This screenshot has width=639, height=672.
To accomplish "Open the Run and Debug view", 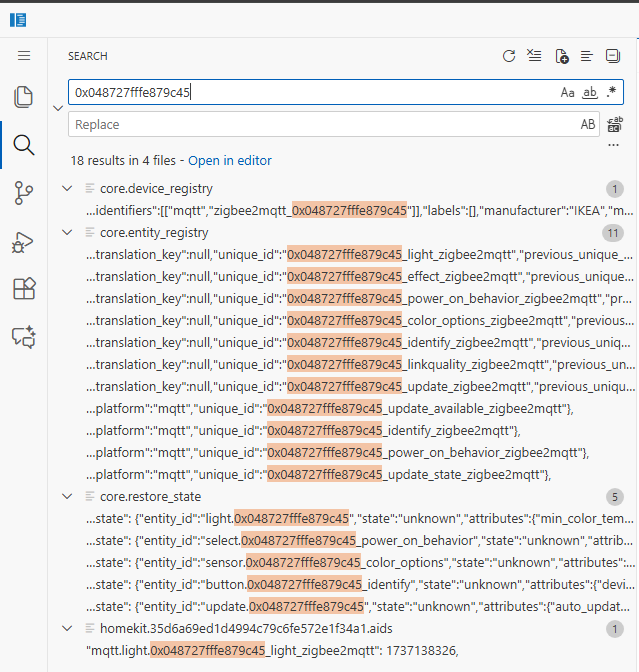I will 23,242.
